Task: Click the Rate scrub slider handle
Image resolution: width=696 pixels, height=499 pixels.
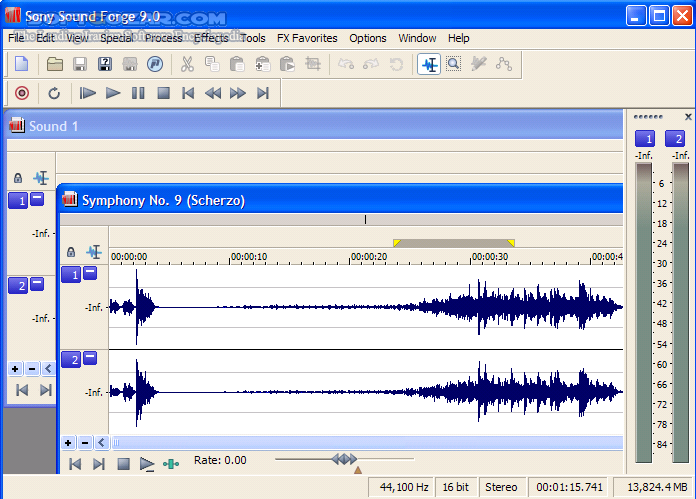Action: point(344,459)
